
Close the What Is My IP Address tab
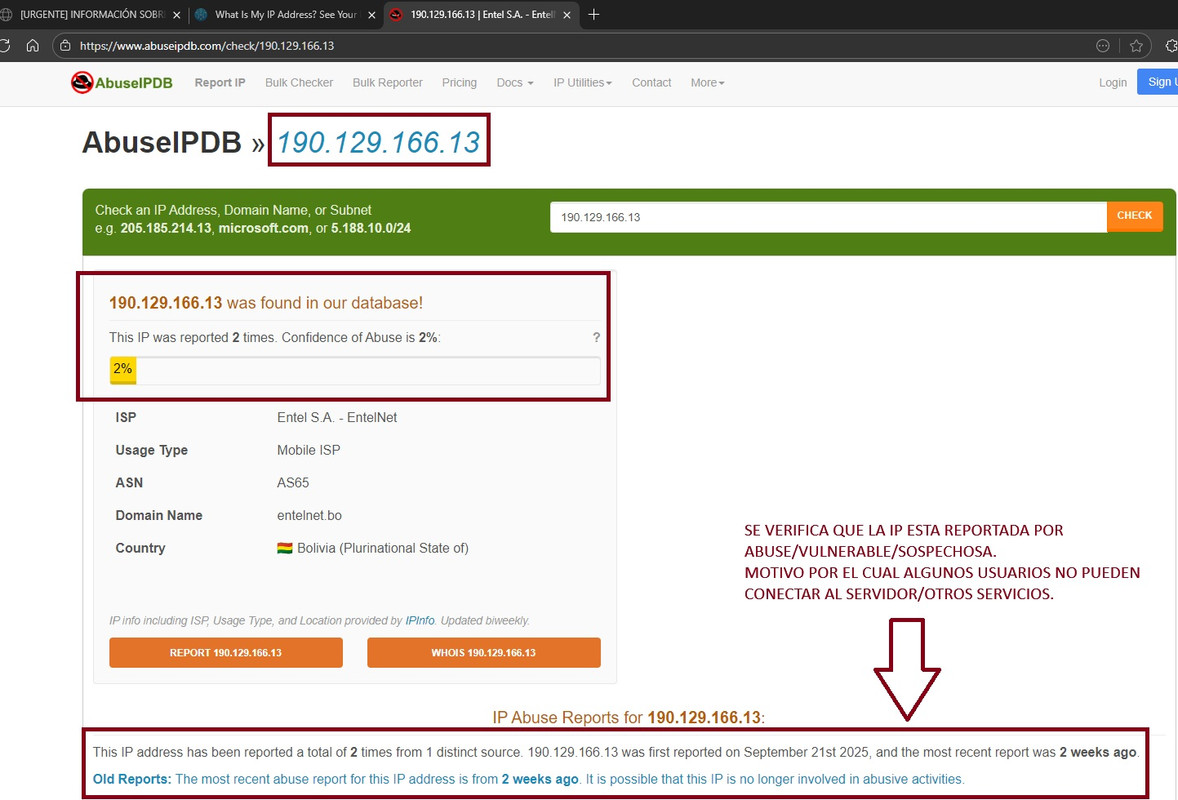(x=371, y=14)
